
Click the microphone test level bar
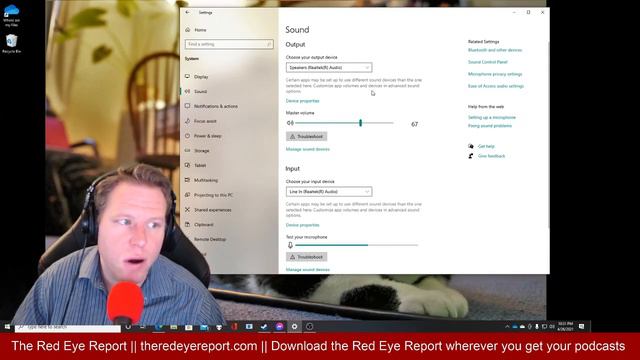click(x=356, y=245)
